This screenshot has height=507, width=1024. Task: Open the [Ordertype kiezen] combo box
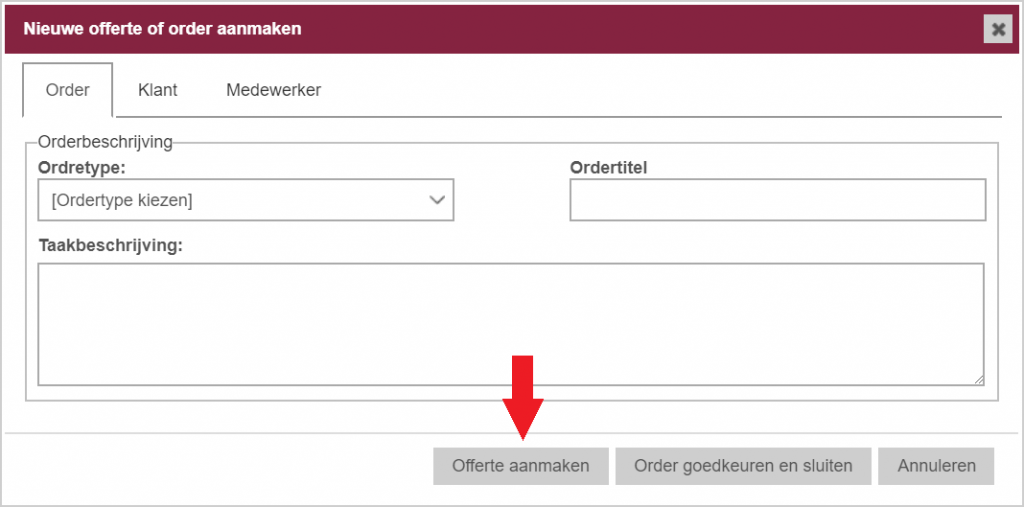click(246, 200)
